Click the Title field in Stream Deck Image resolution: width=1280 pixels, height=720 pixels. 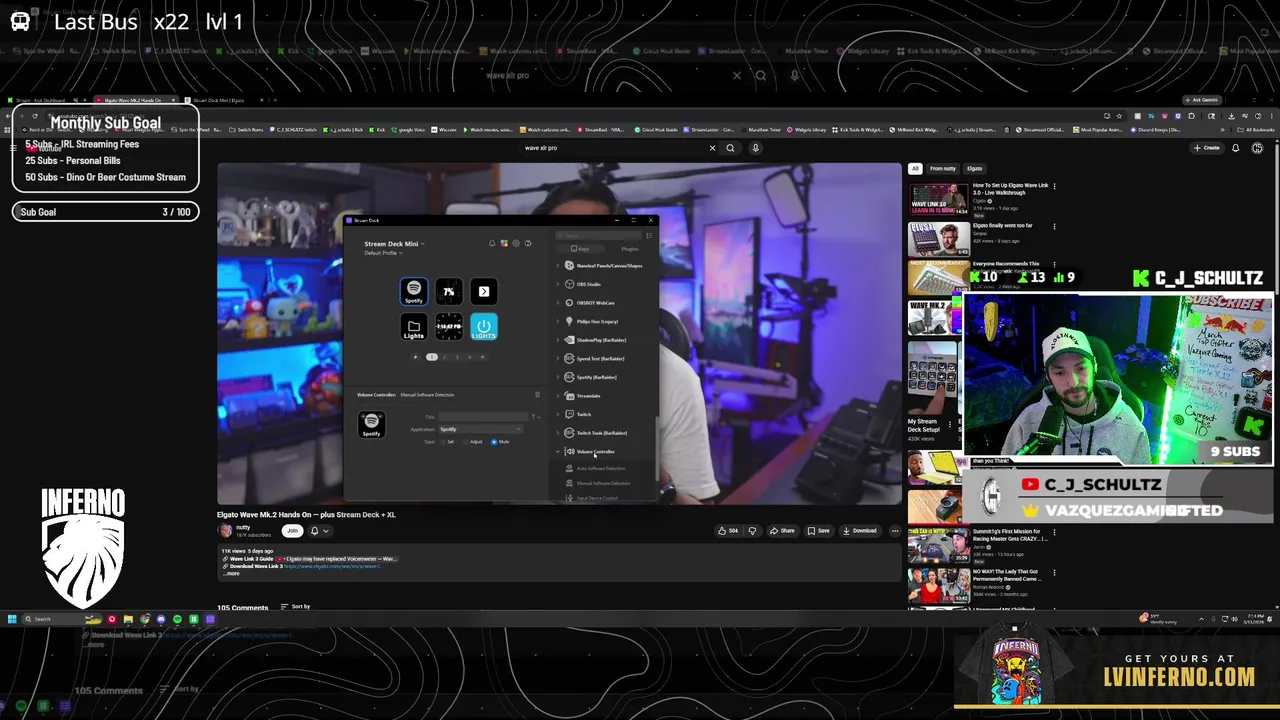click(483, 417)
